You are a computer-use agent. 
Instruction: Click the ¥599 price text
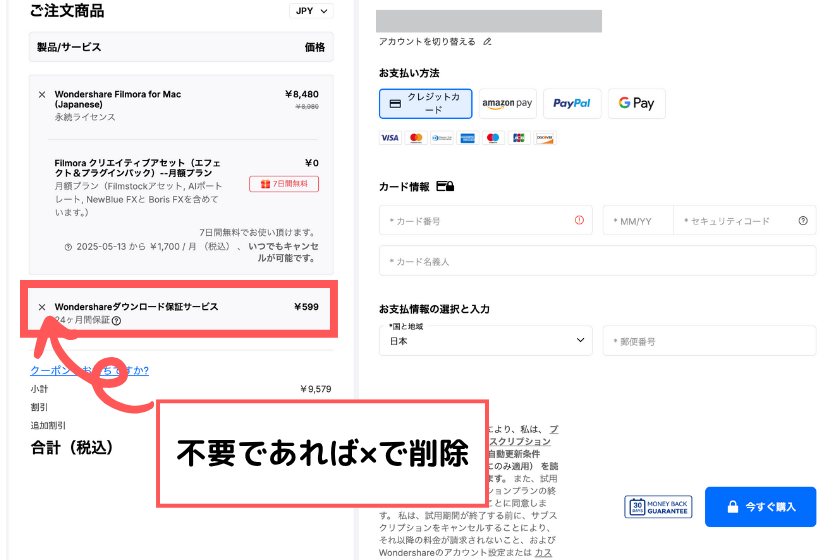tap(306, 307)
